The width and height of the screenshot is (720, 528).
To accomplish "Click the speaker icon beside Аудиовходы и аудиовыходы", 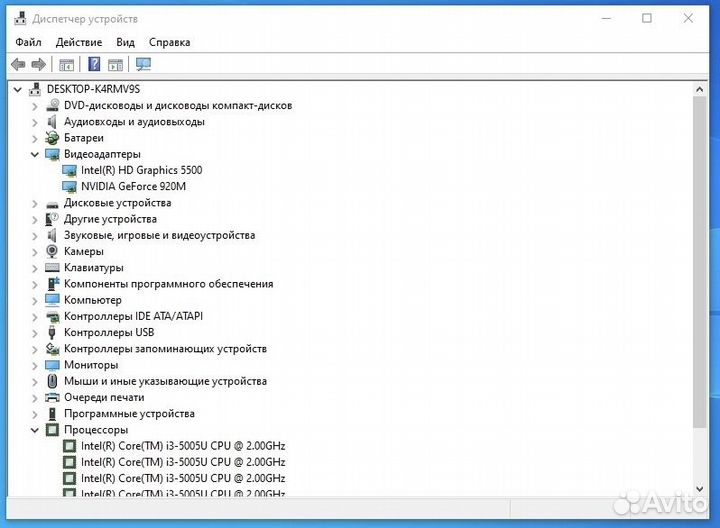I will pos(52,122).
